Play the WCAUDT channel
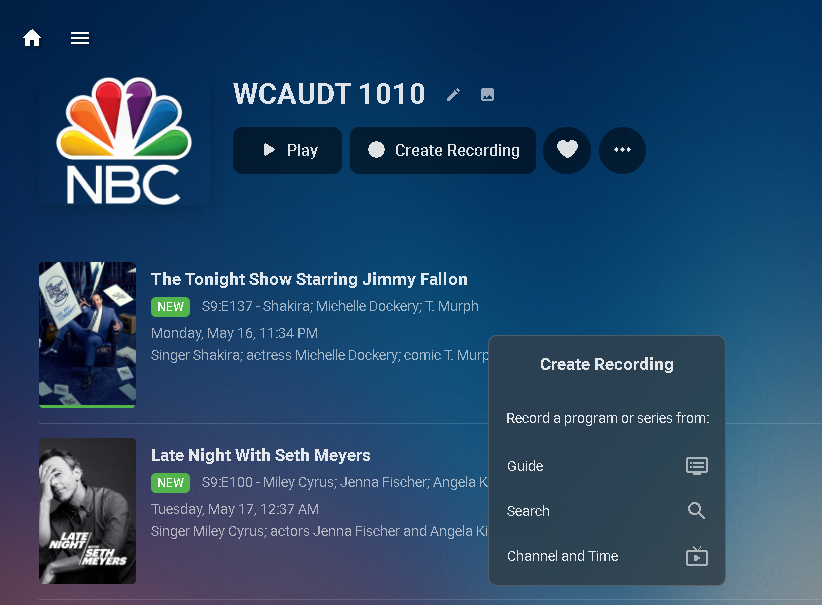The image size is (822, 605). (x=287, y=150)
